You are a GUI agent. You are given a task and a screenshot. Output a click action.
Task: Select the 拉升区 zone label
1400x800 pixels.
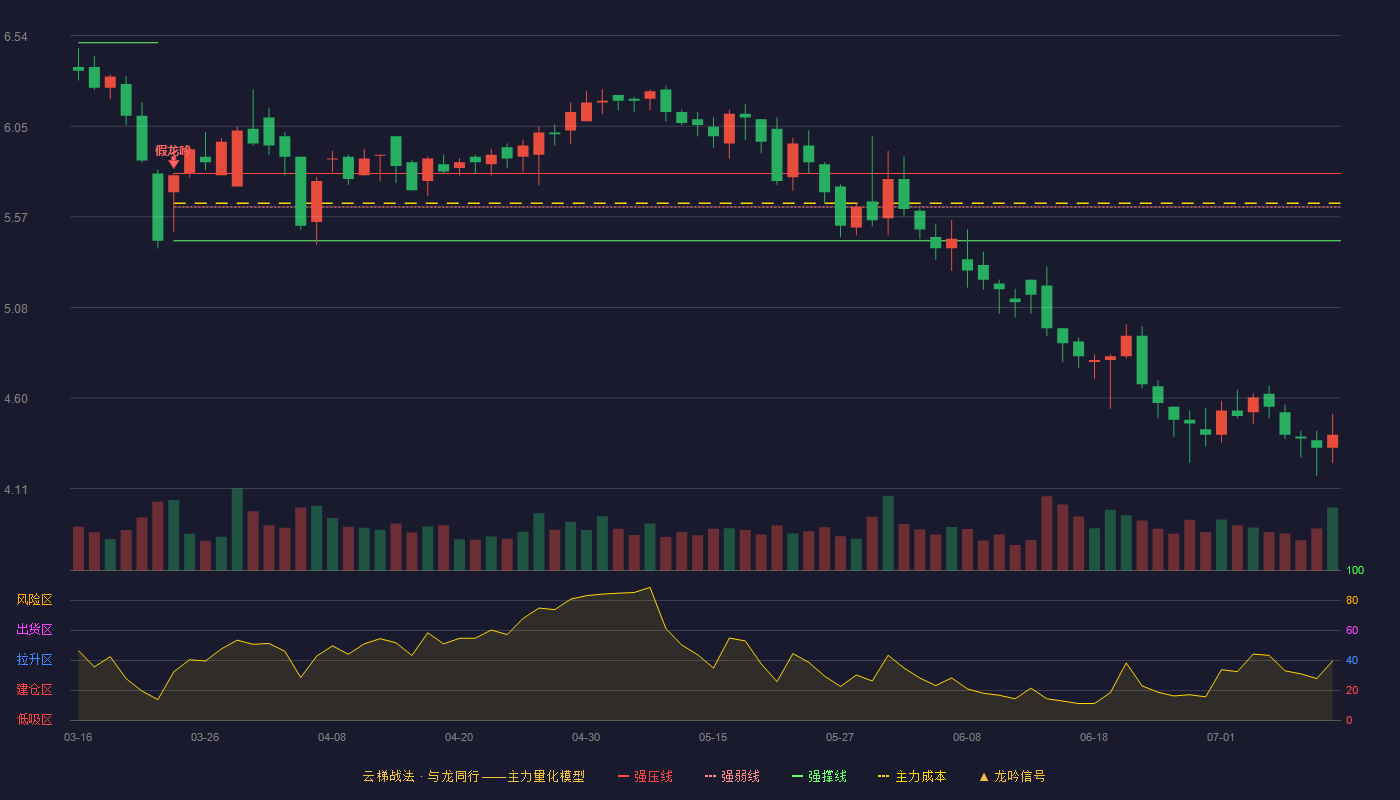(34, 660)
